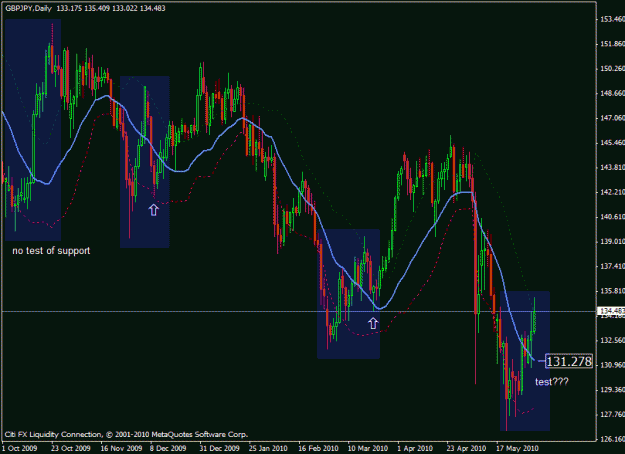Click the 129.360 price axis label

click(x=612, y=390)
